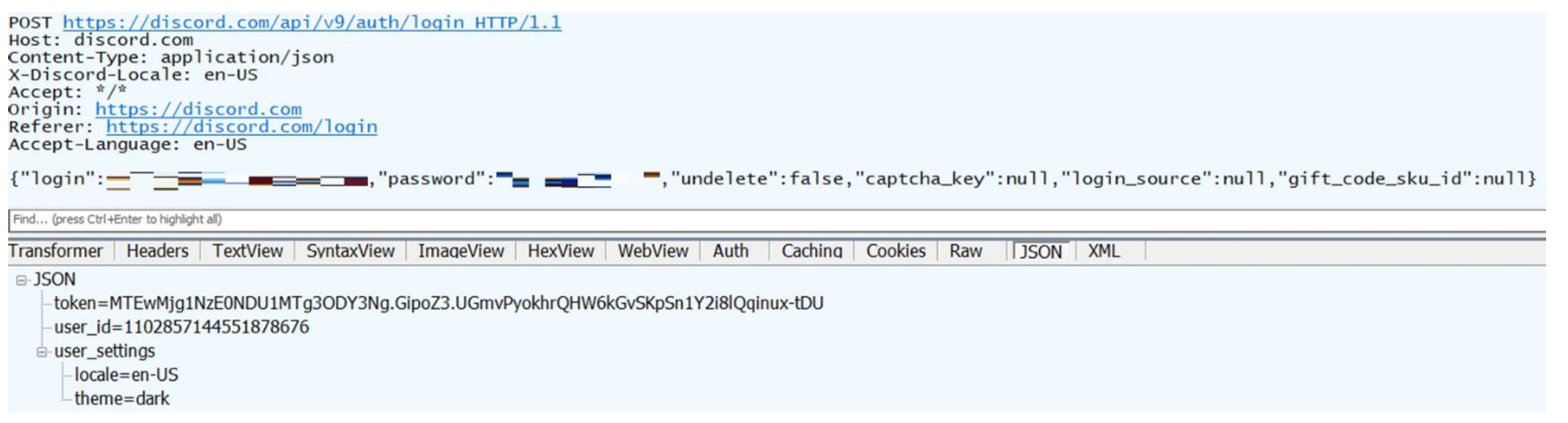Follow the Referer discord.com/login link
1568x423 pixels.
click(241, 127)
